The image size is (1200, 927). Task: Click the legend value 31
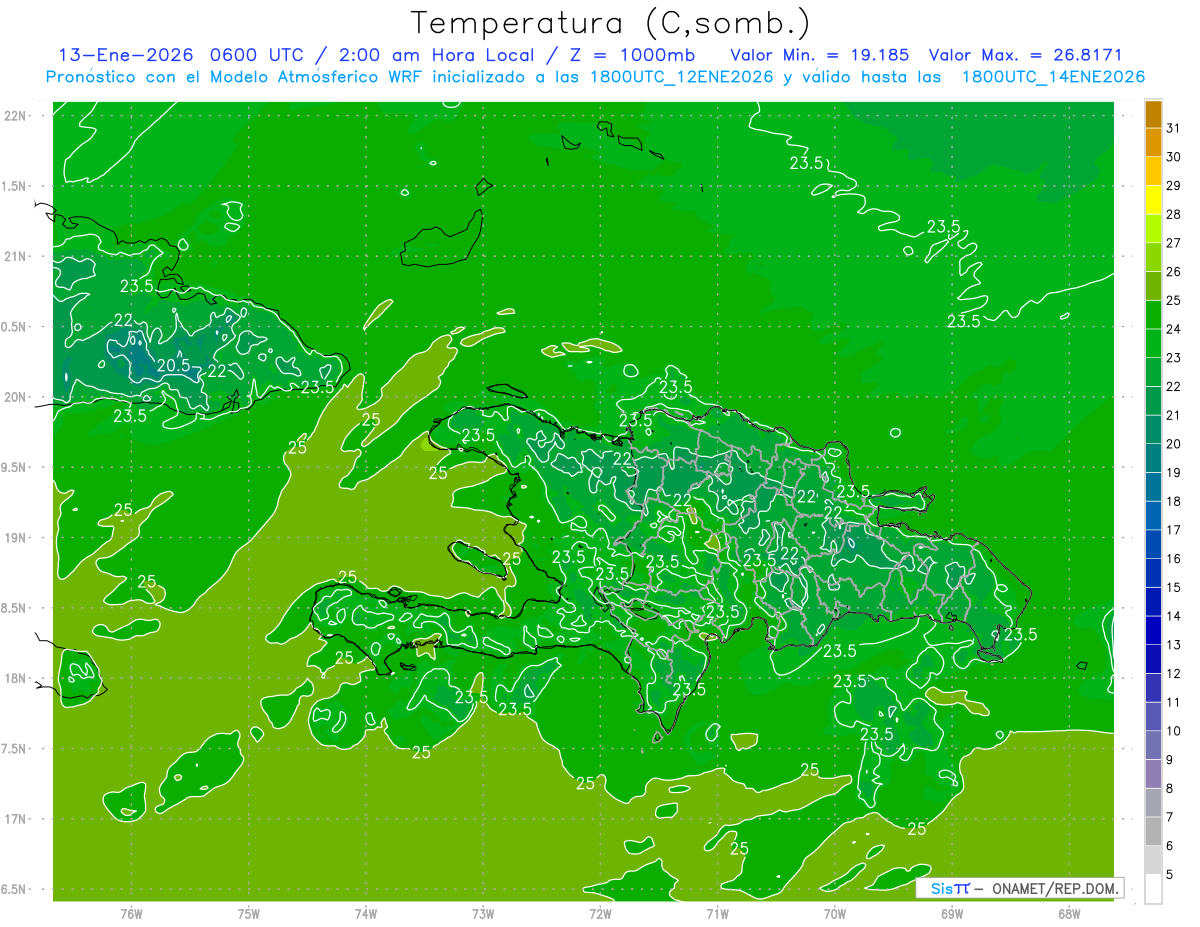1173,128
